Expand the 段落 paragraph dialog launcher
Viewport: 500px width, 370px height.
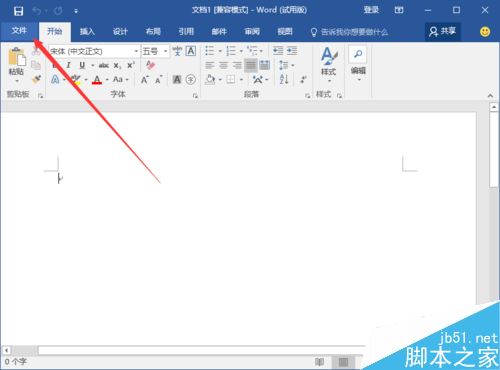(x=307, y=96)
